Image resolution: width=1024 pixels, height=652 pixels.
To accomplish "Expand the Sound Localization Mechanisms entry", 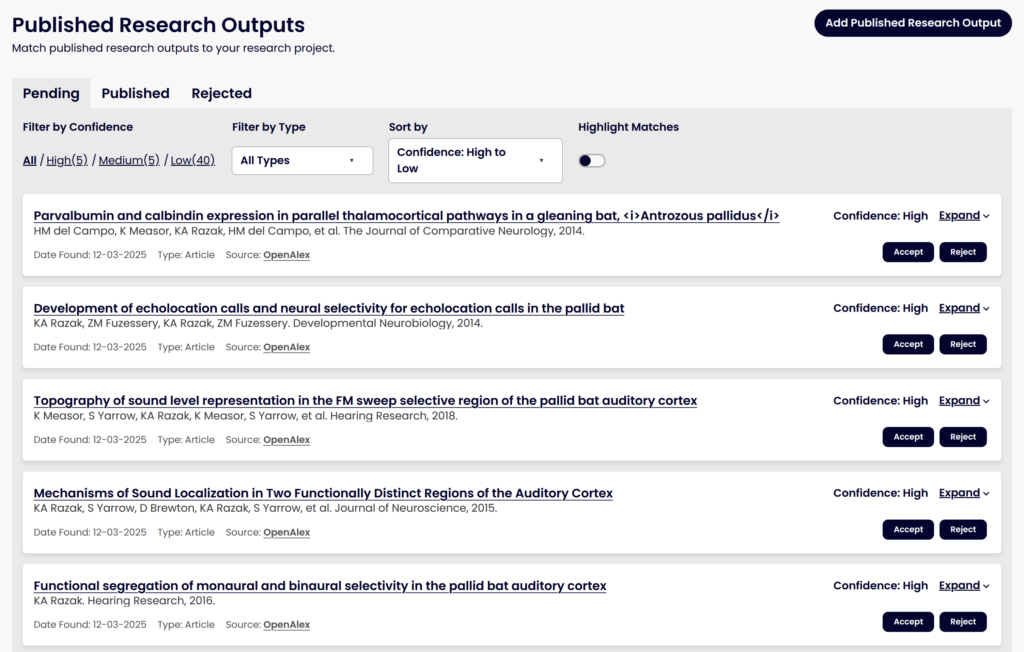I will [x=961, y=492].
